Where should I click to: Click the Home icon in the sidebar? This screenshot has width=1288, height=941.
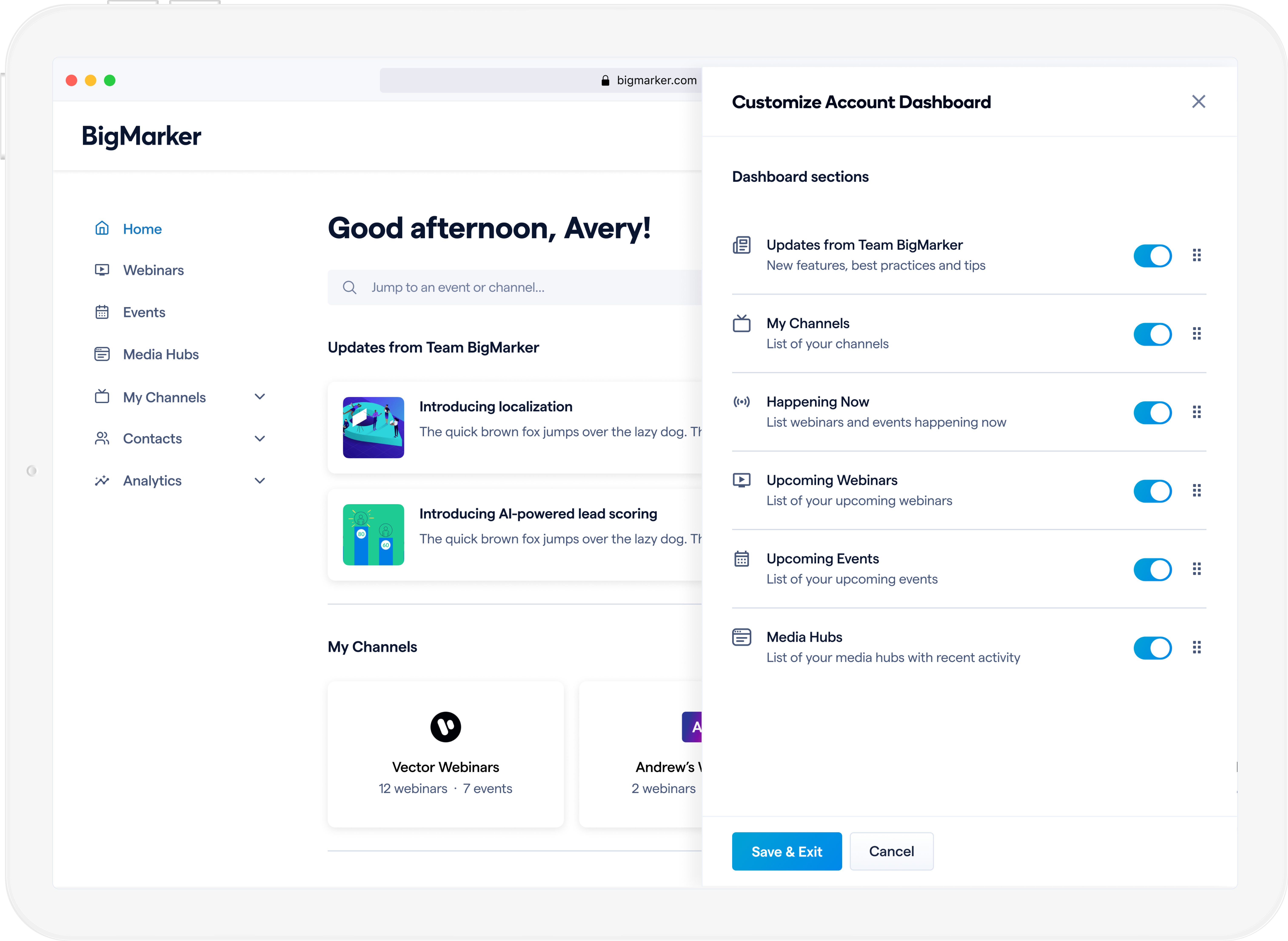point(102,228)
